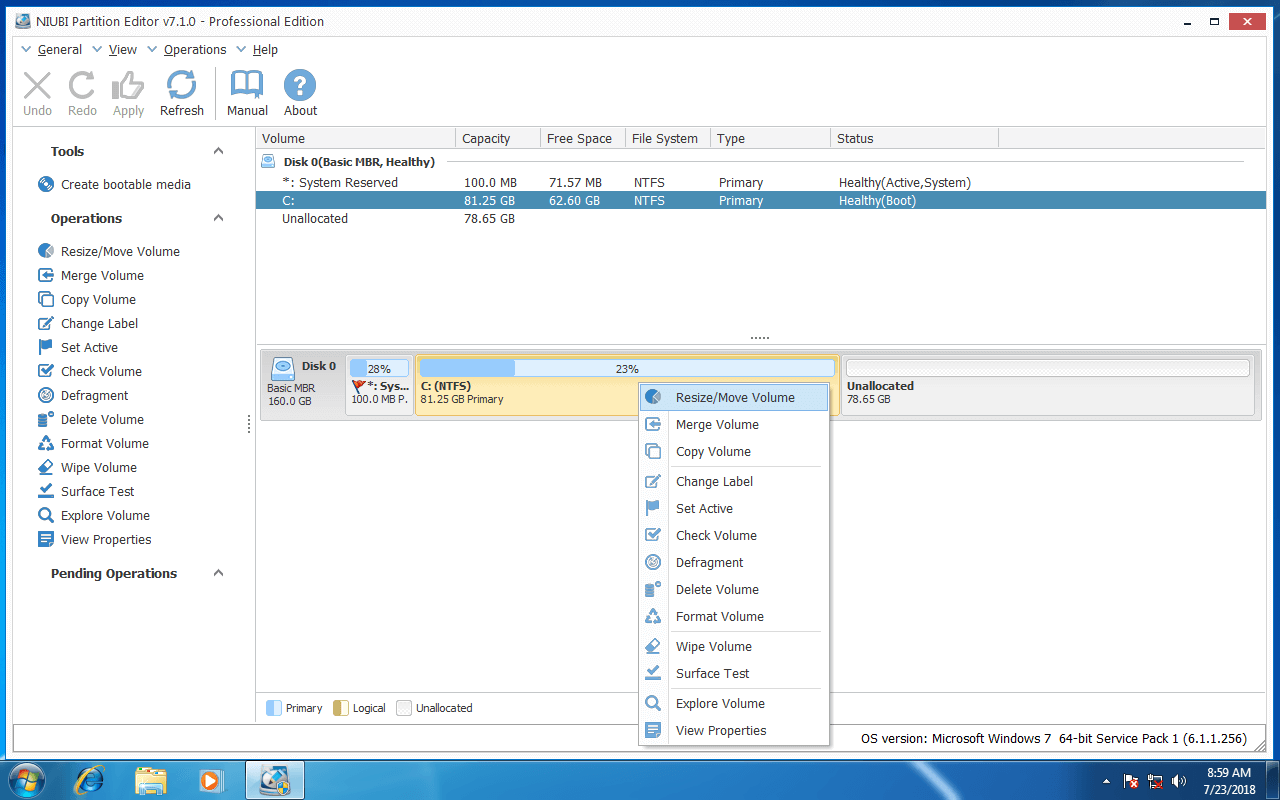Click the sidebar Explore Volume magnifier icon
This screenshot has width=1280, height=800.
pos(46,515)
